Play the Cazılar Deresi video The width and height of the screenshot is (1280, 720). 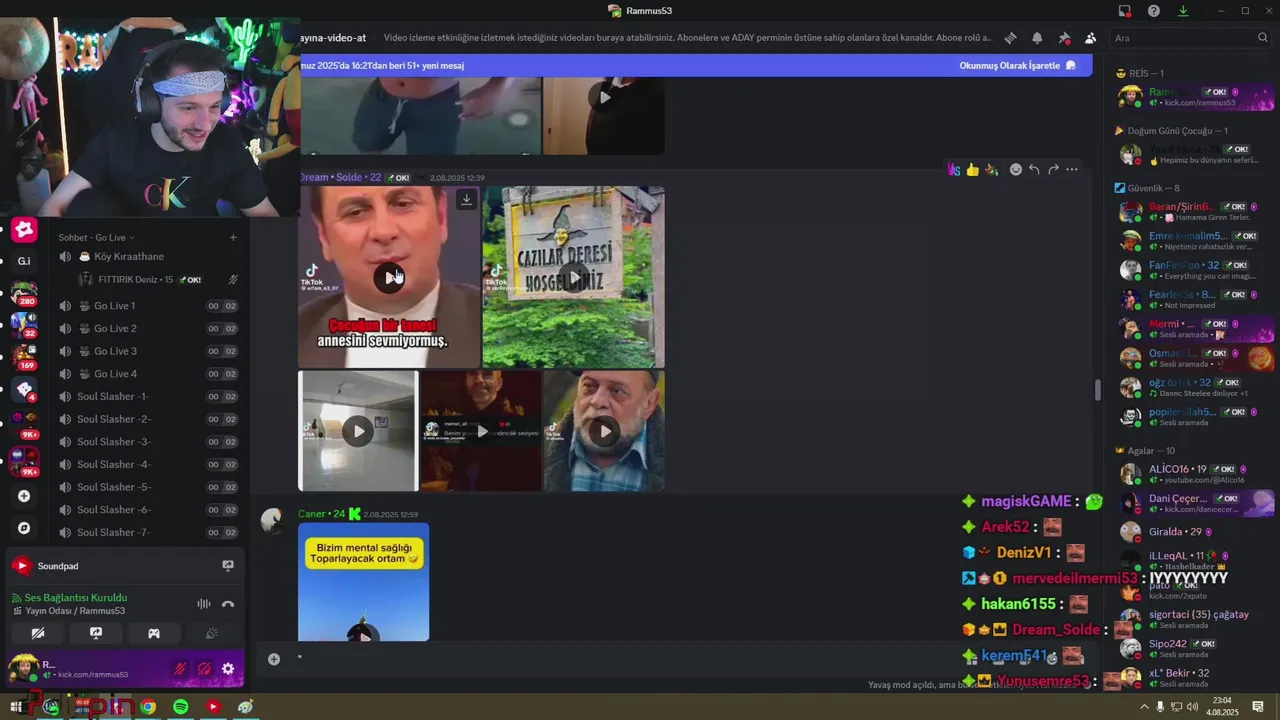(573, 277)
